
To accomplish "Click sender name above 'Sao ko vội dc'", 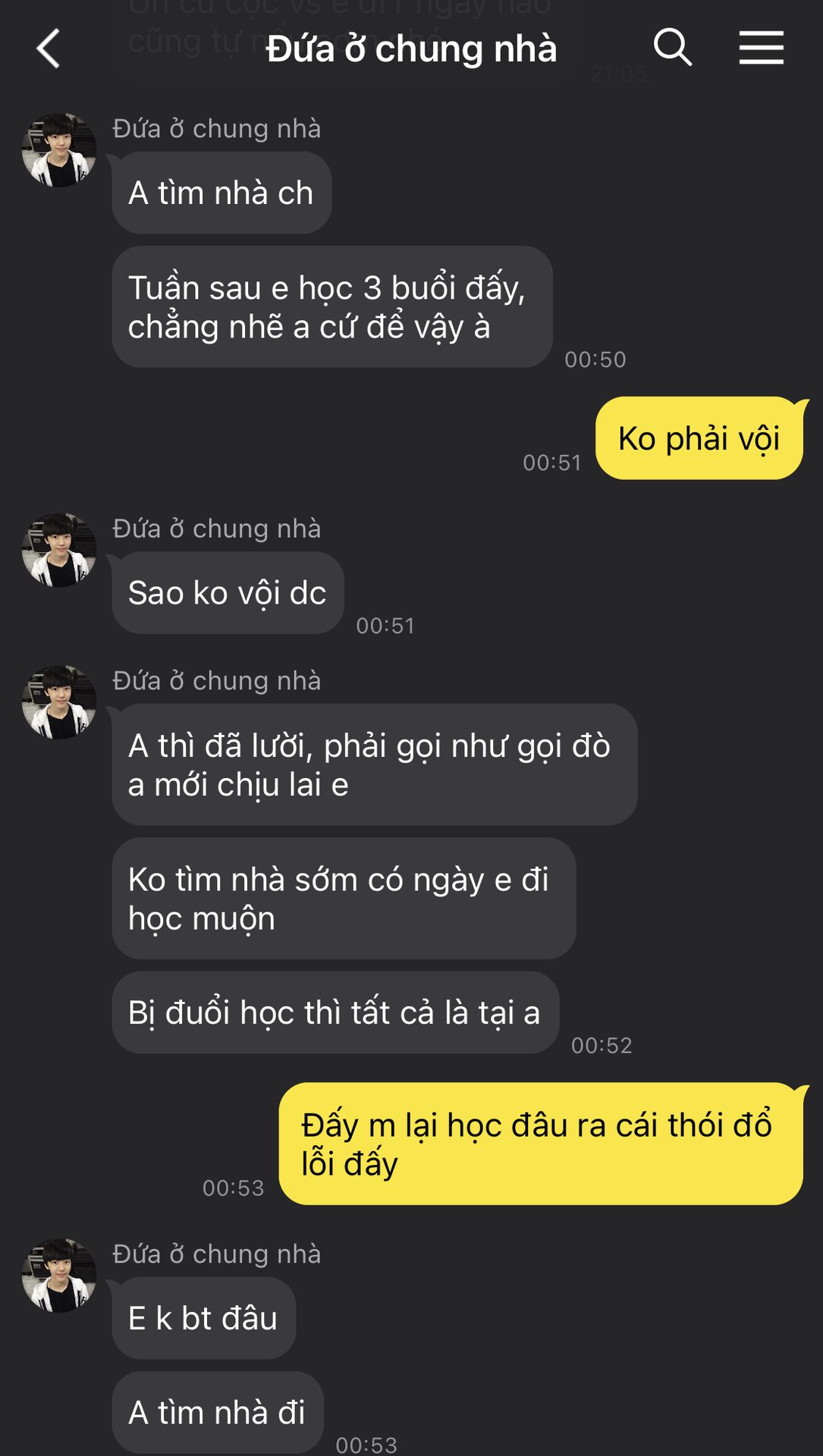I will click(x=217, y=529).
